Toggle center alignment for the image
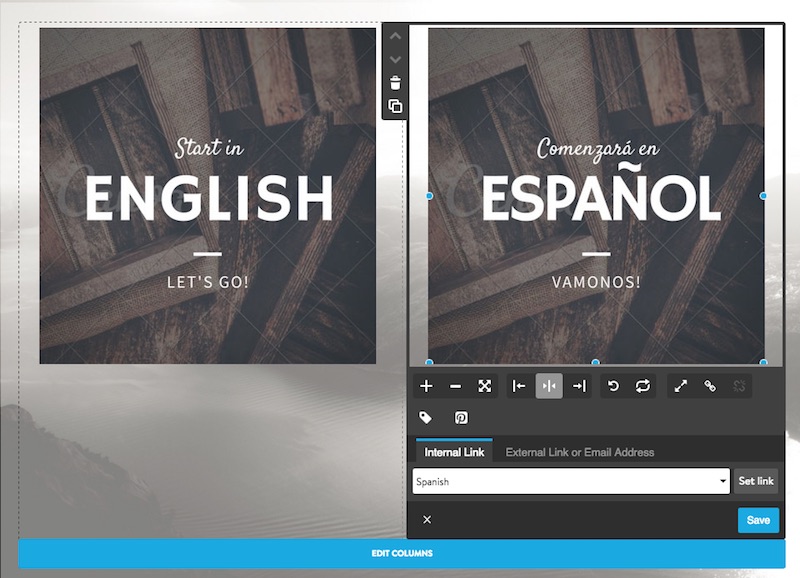800x578 pixels. [x=549, y=386]
